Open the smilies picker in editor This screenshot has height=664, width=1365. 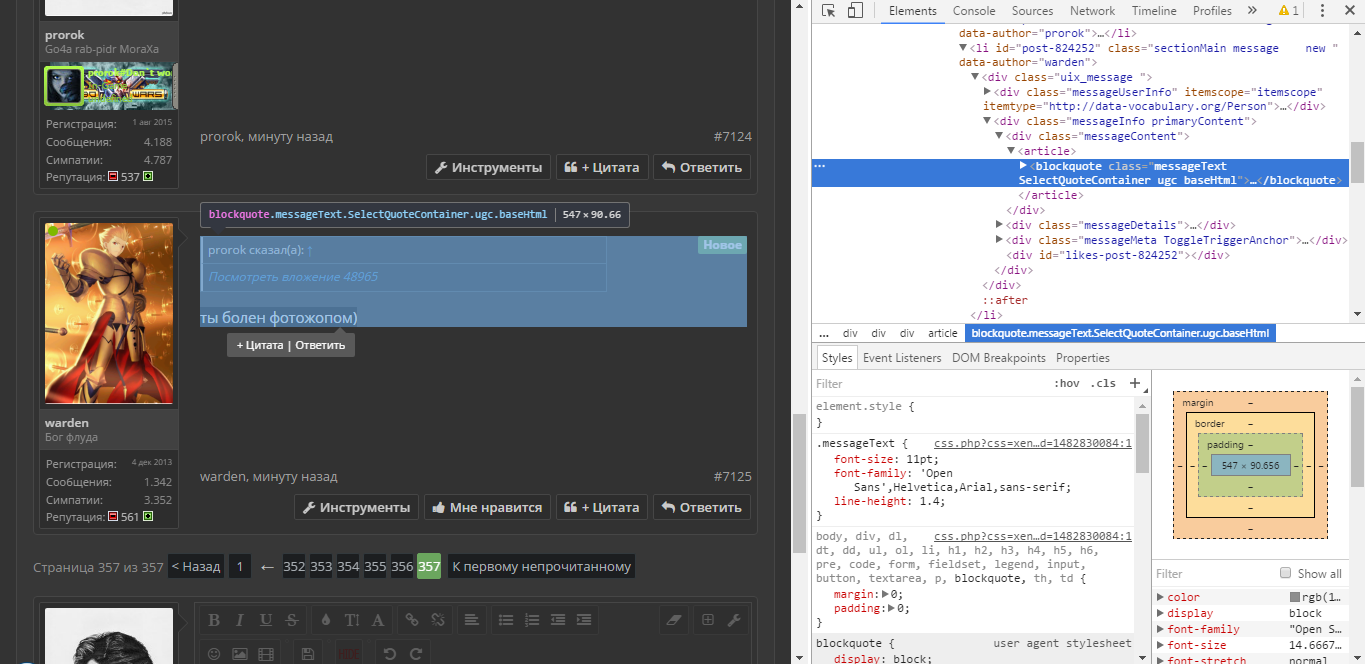(x=213, y=654)
